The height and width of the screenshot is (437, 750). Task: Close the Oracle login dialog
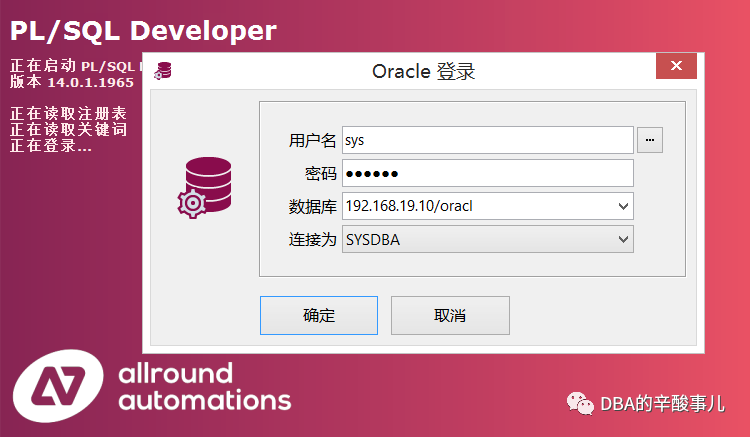(x=676, y=66)
